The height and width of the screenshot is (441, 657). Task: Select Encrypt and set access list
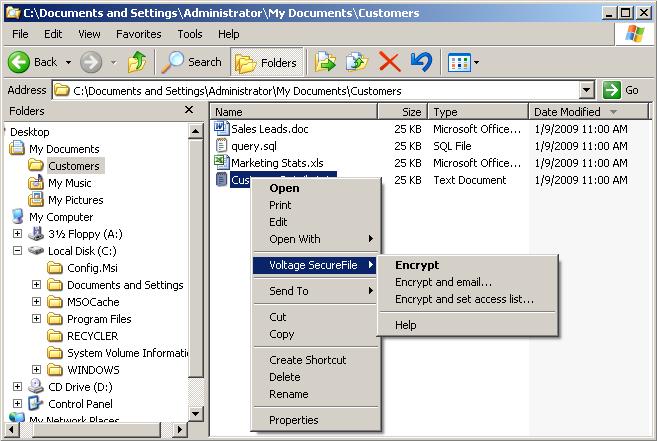[464, 299]
